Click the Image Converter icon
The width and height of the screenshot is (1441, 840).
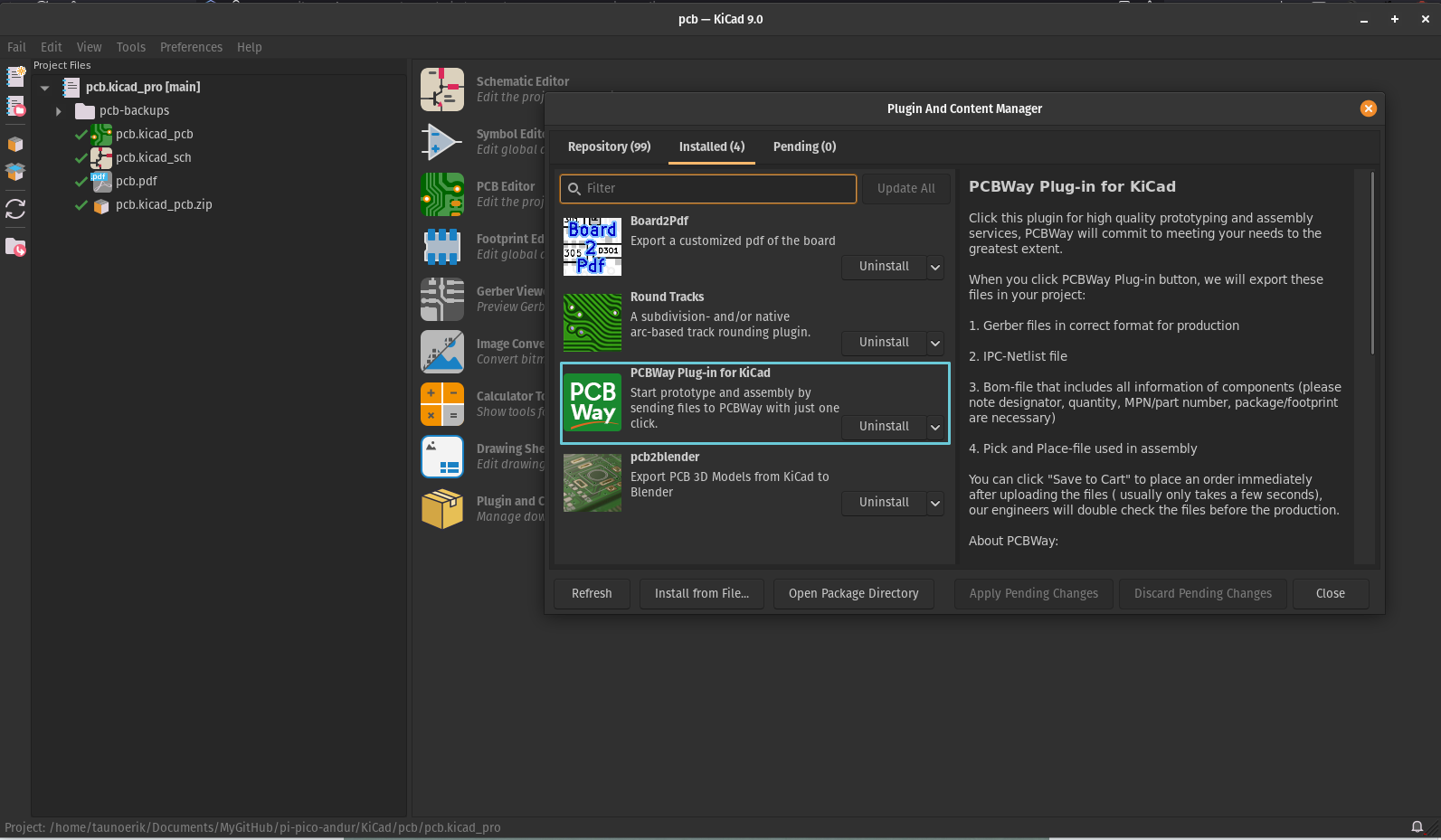pyautogui.click(x=441, y=352)
